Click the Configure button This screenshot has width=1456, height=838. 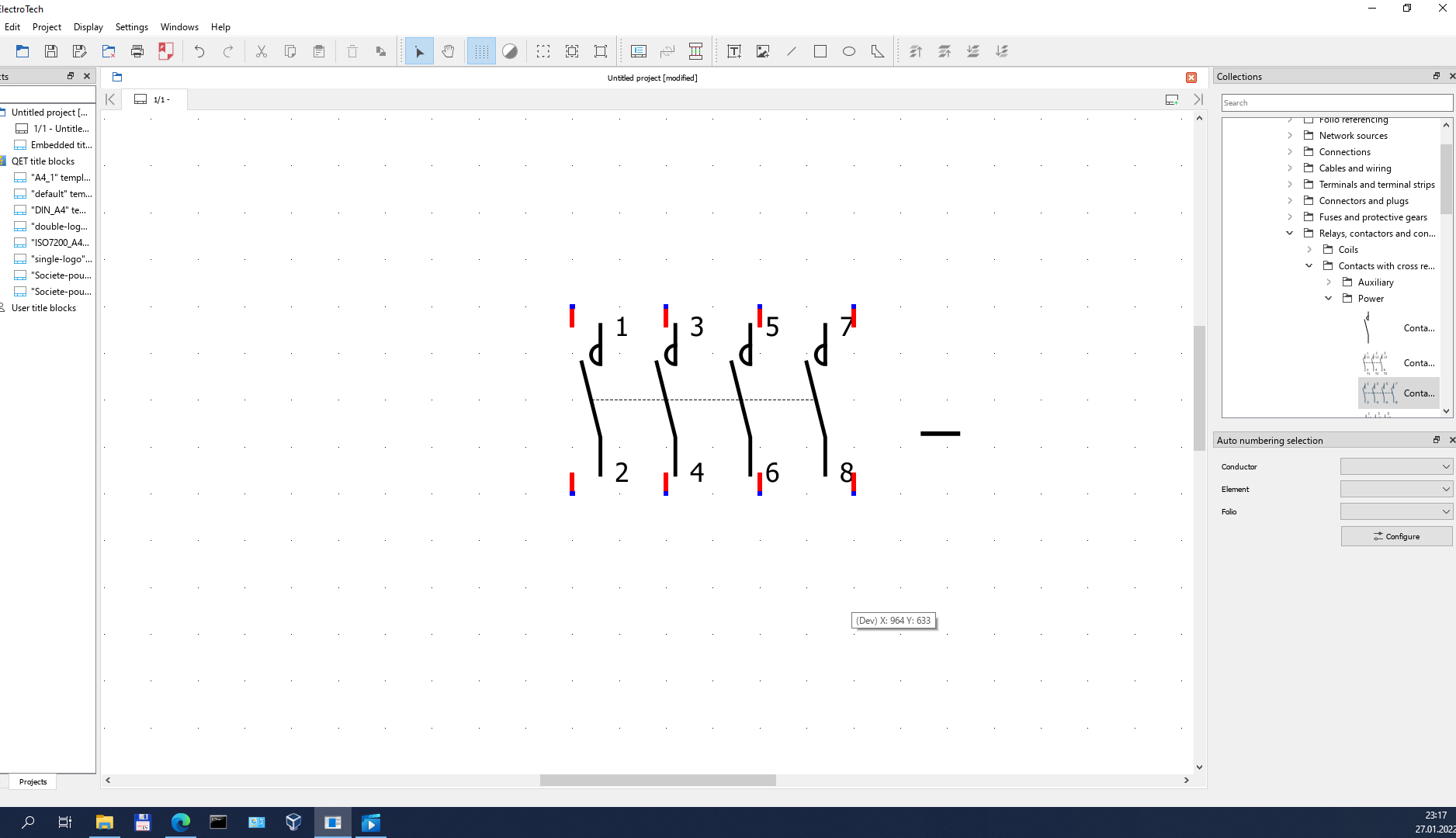[x=1396, y=536]
